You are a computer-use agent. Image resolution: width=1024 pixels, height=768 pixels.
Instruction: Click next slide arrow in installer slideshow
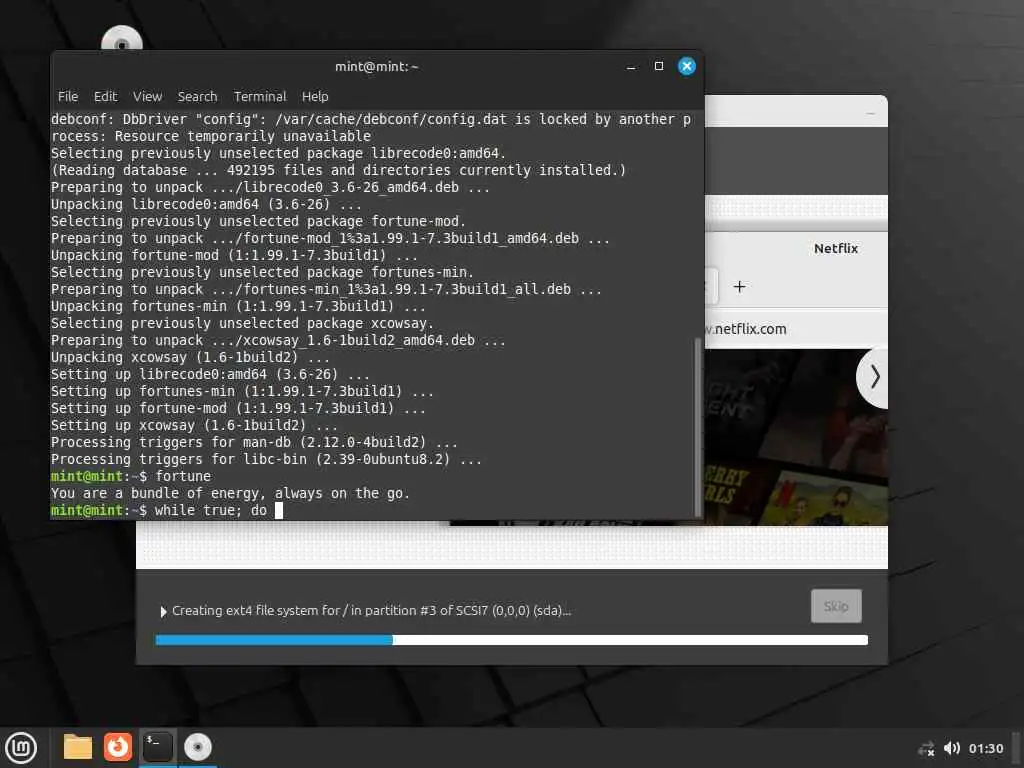pyautogui.click(x=874, y=377)
